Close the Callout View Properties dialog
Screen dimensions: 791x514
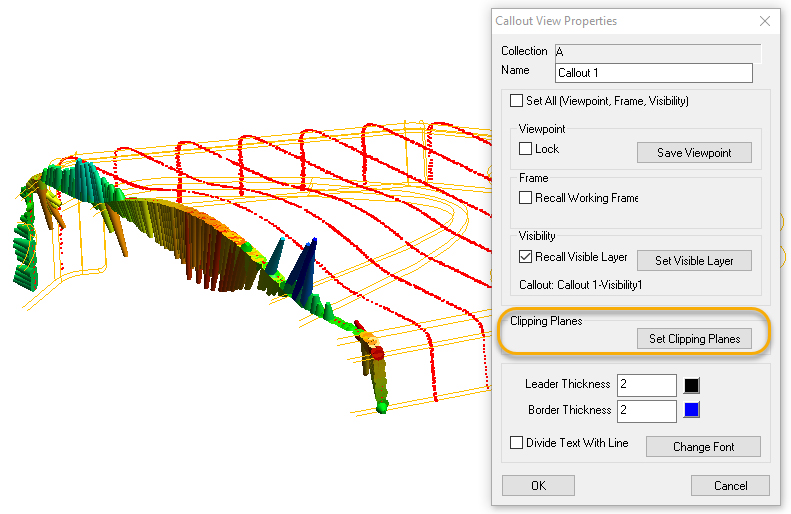pyautogui.click(x=765, y=21)
